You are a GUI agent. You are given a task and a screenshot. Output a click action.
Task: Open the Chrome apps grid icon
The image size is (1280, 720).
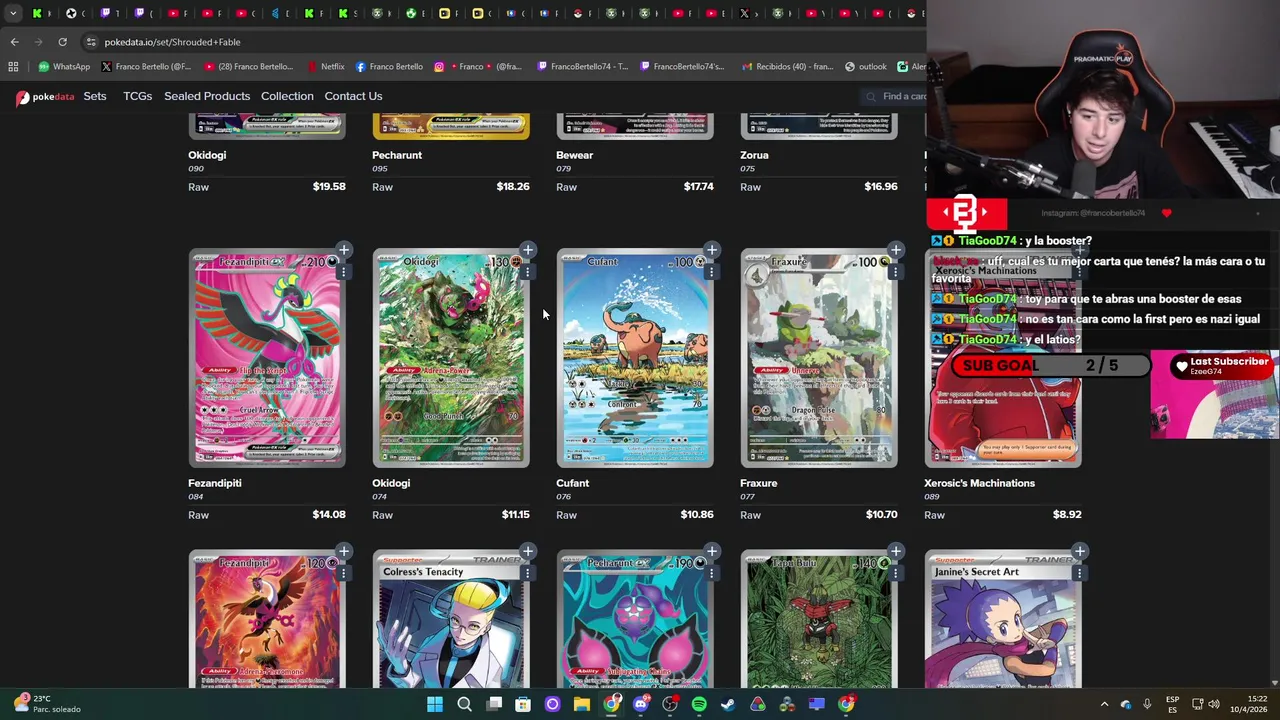coord(13,67)
